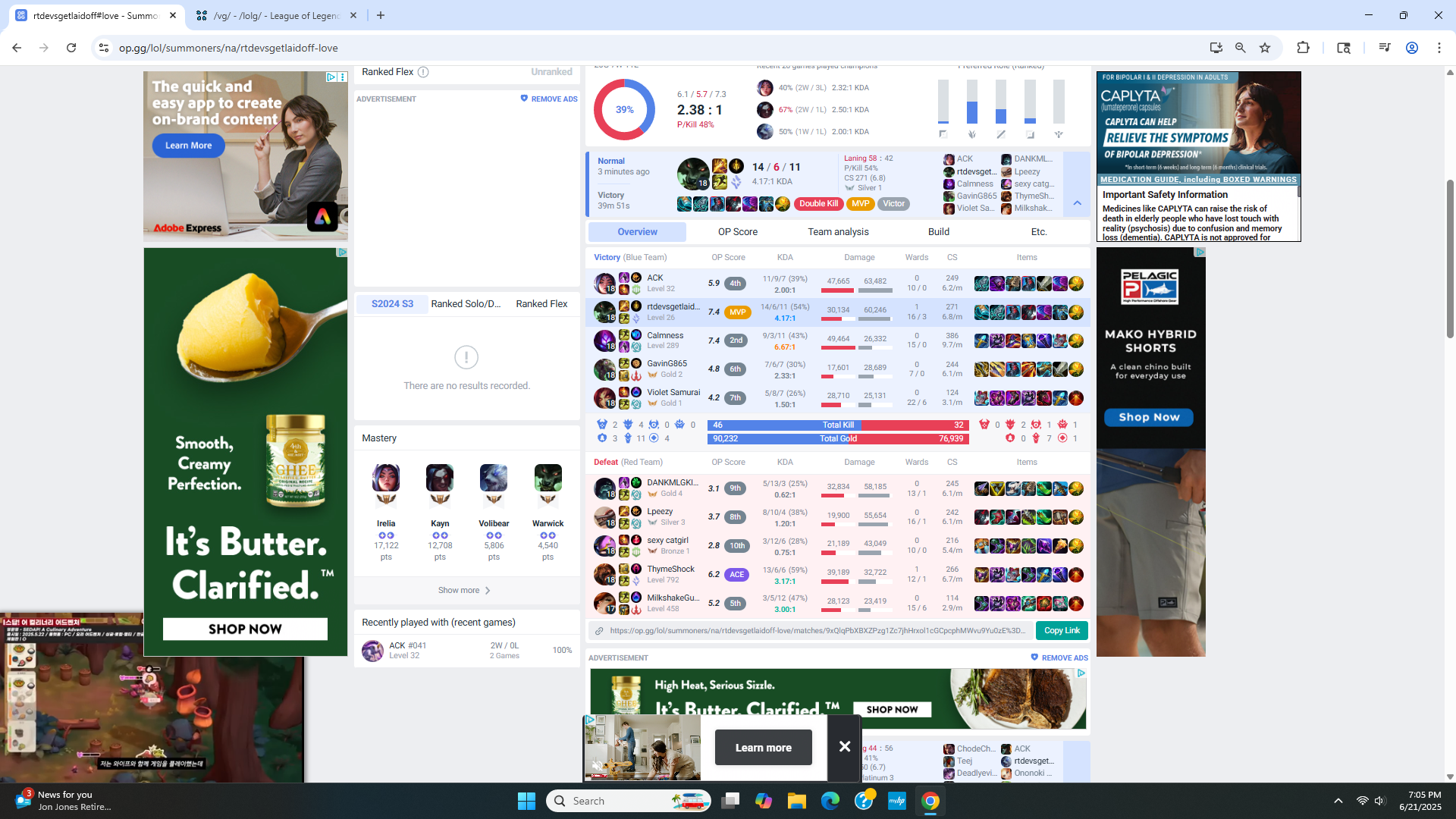
Task: Open rtdevsgetlaid summoner name in Blue Team
Action: (673, 307)
